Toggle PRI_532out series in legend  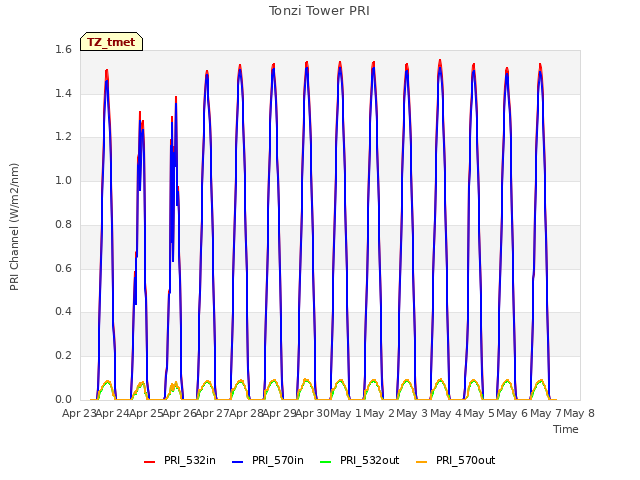[x=360, y=460]
